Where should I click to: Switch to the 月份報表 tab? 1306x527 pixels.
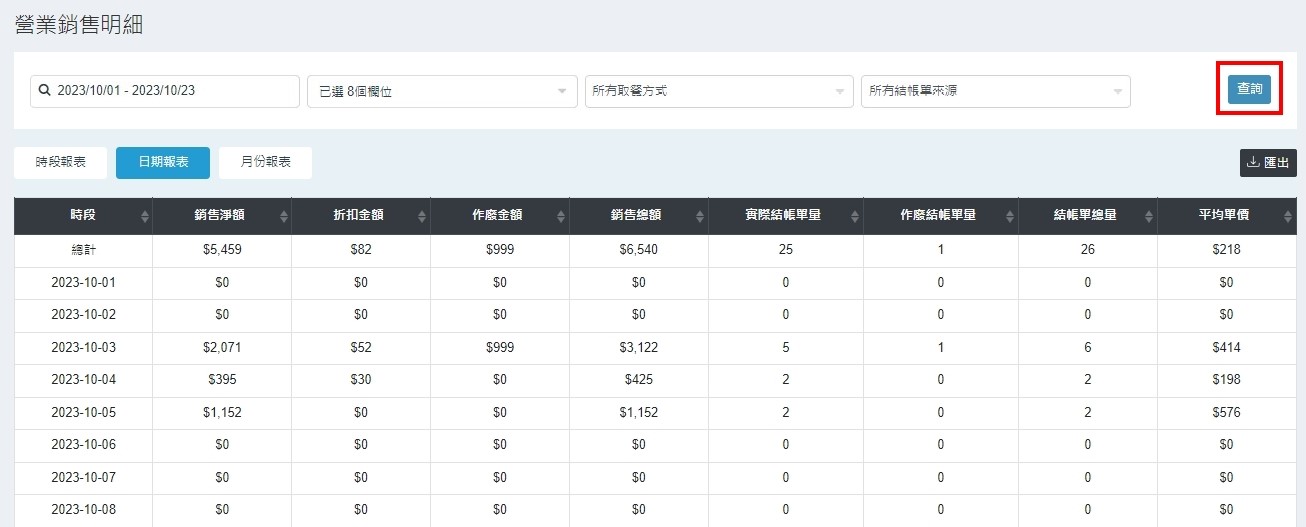coord(265,162)
